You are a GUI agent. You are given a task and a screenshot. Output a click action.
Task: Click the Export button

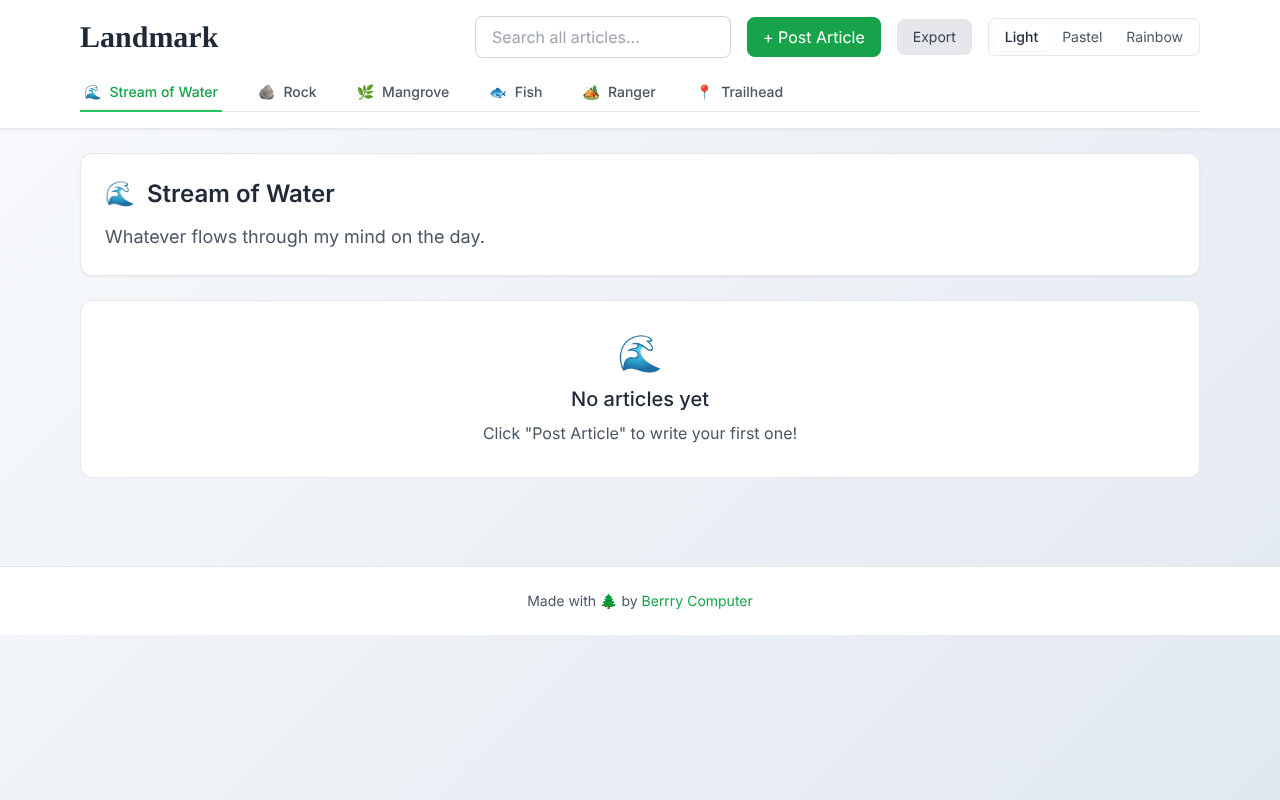coord(934,37)
